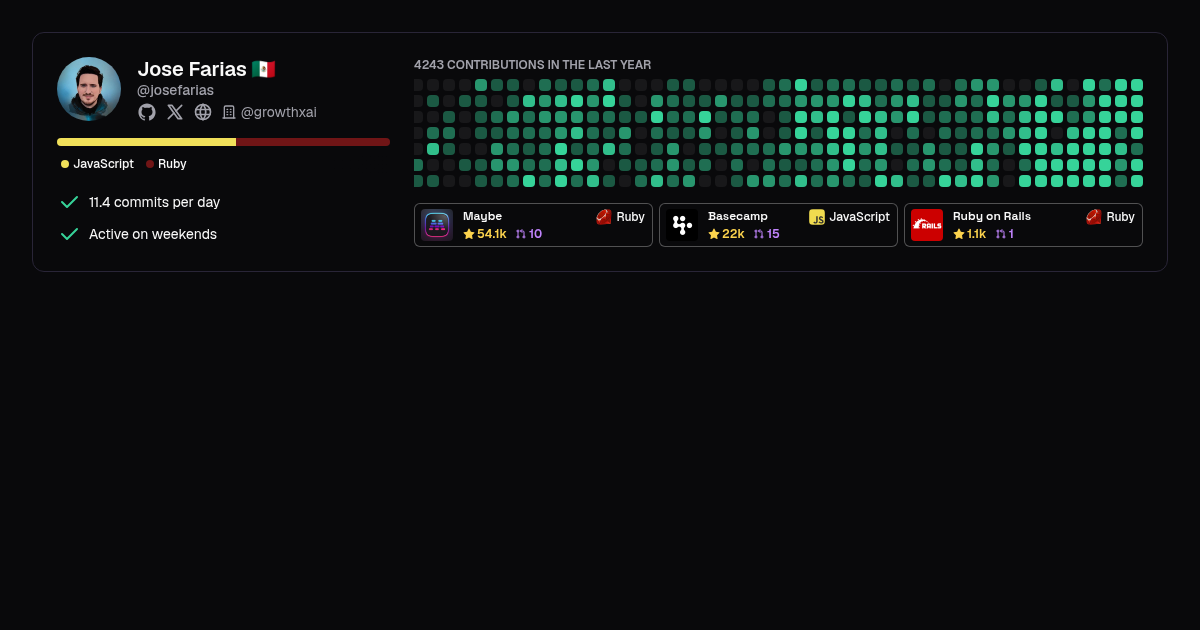Click the Ruby gem icon in Maybe card
Viewport: 1200px width, 630px height.
tap(604, 217)
